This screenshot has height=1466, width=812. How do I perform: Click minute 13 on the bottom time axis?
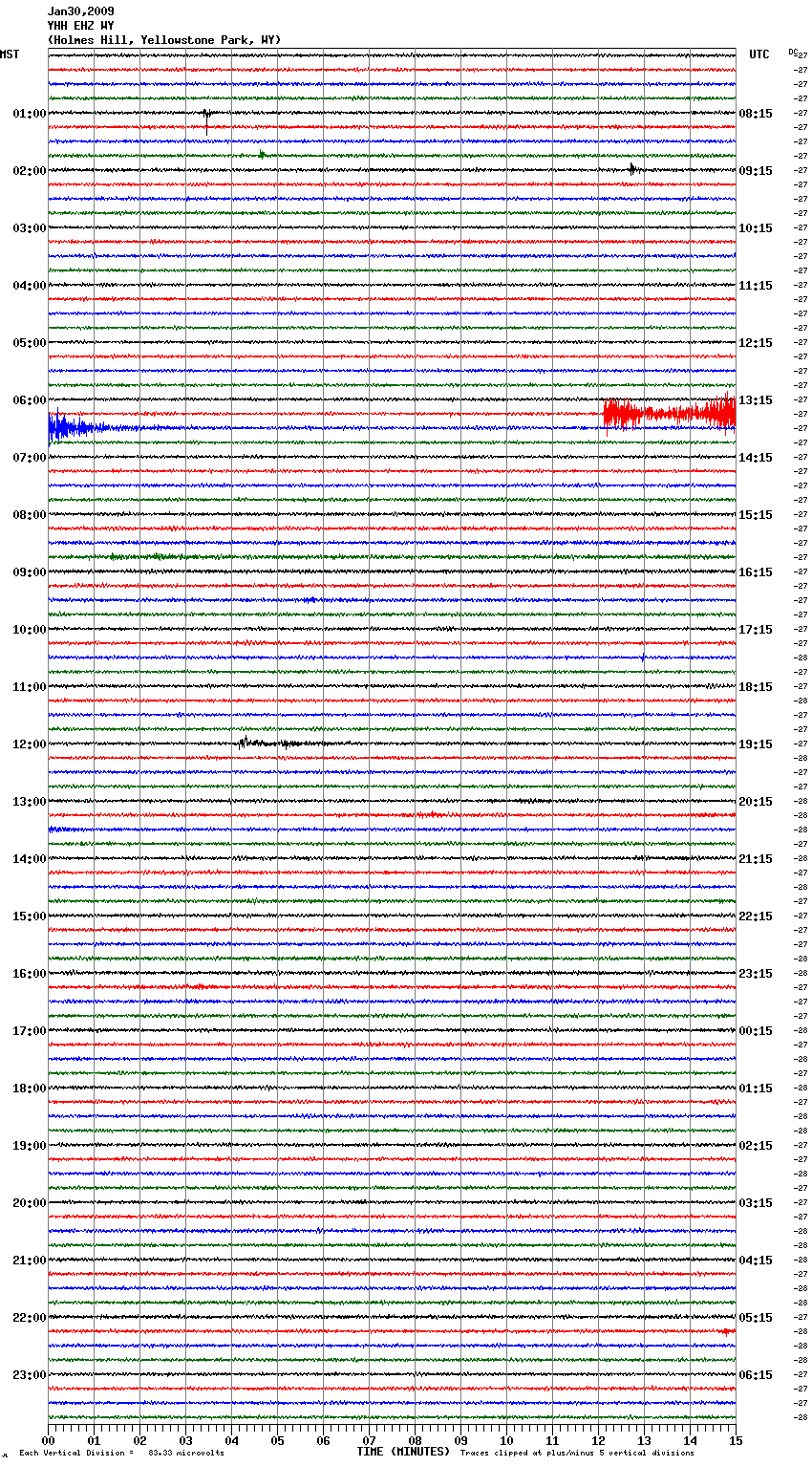pyautogui.click(x=644, y=1441)
